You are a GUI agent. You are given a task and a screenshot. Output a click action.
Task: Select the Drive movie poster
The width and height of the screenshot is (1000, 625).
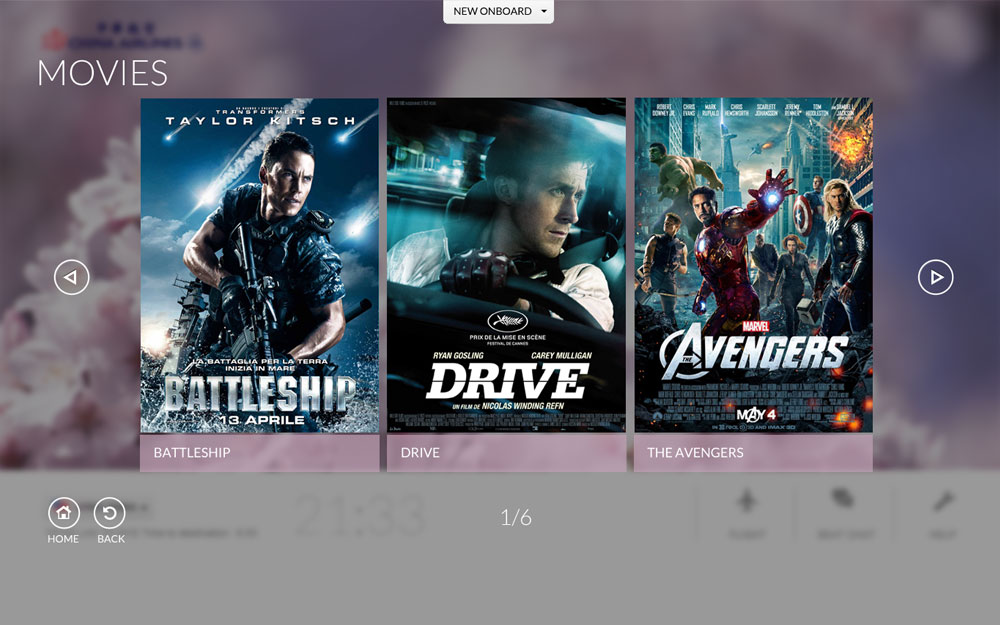coord(506,265)
